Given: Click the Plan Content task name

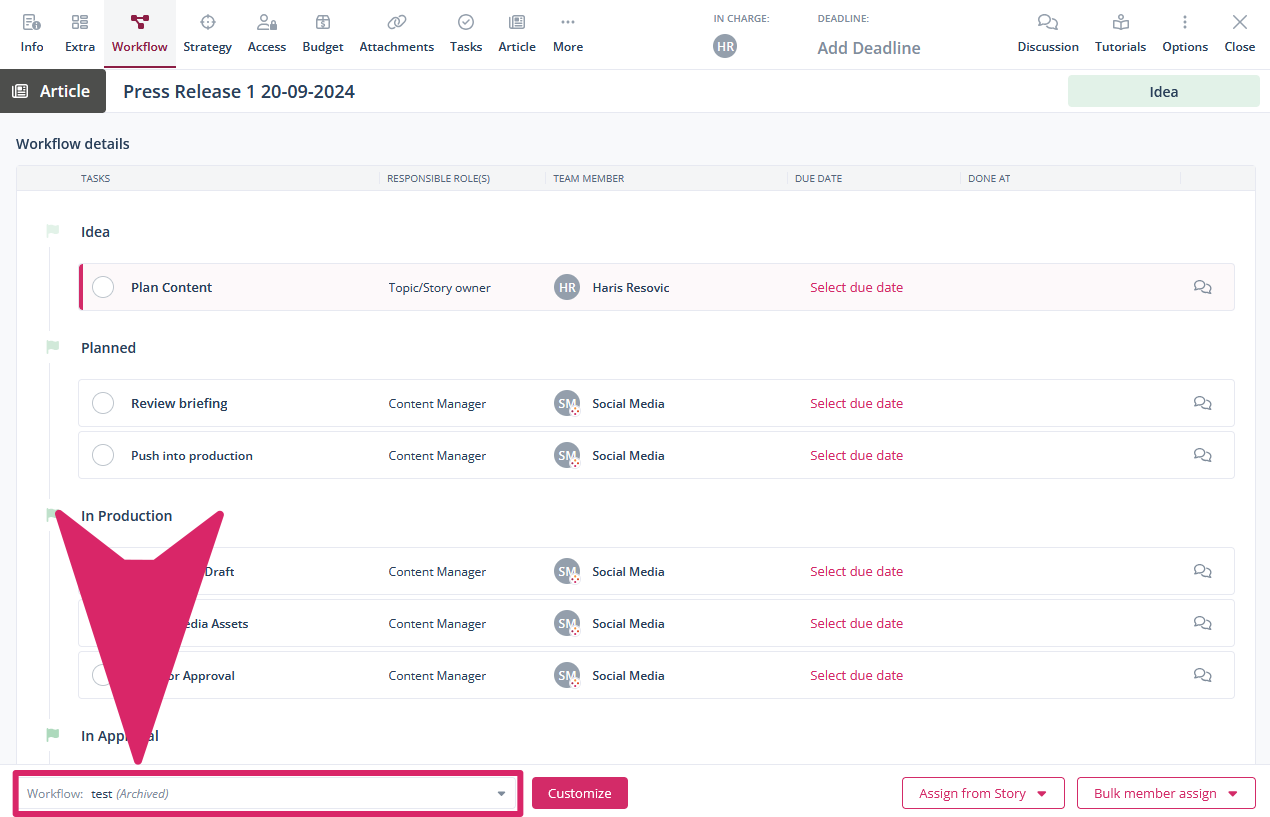Looking at the screenshot, I should (x=172, y=287).
